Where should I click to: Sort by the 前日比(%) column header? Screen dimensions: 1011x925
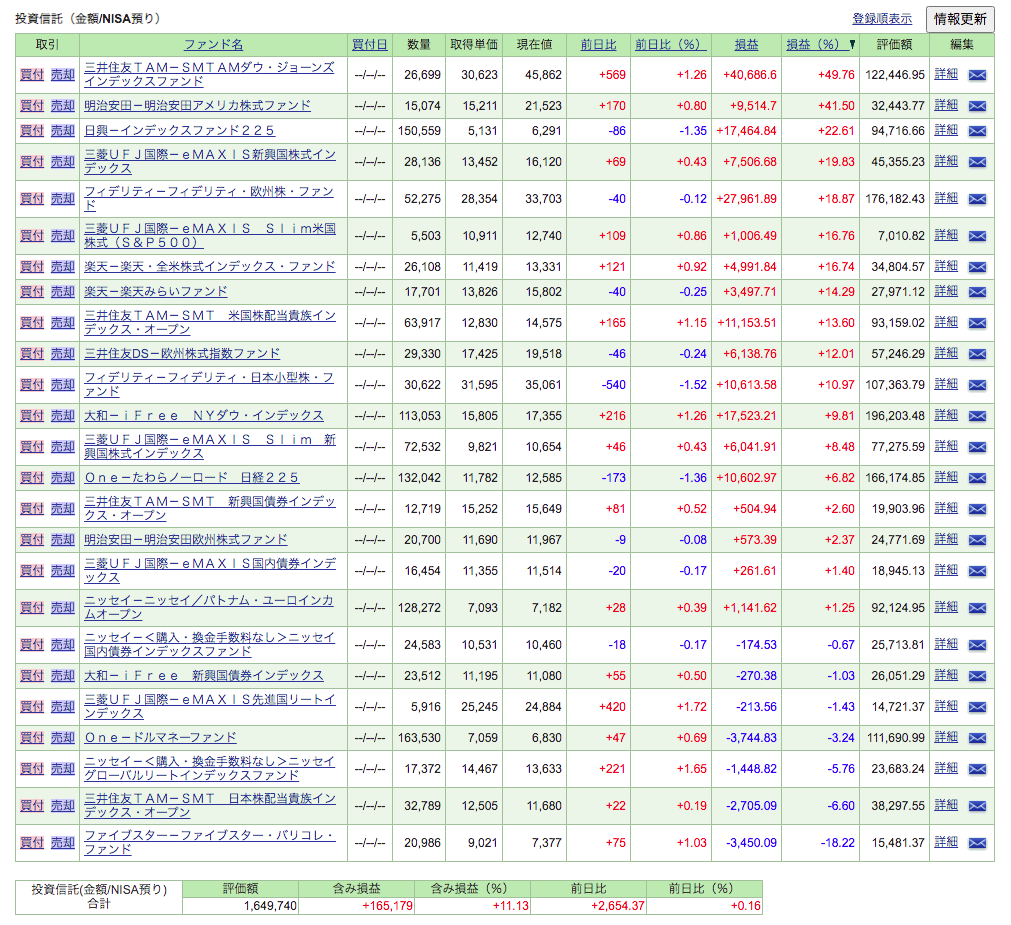(671, 44)
